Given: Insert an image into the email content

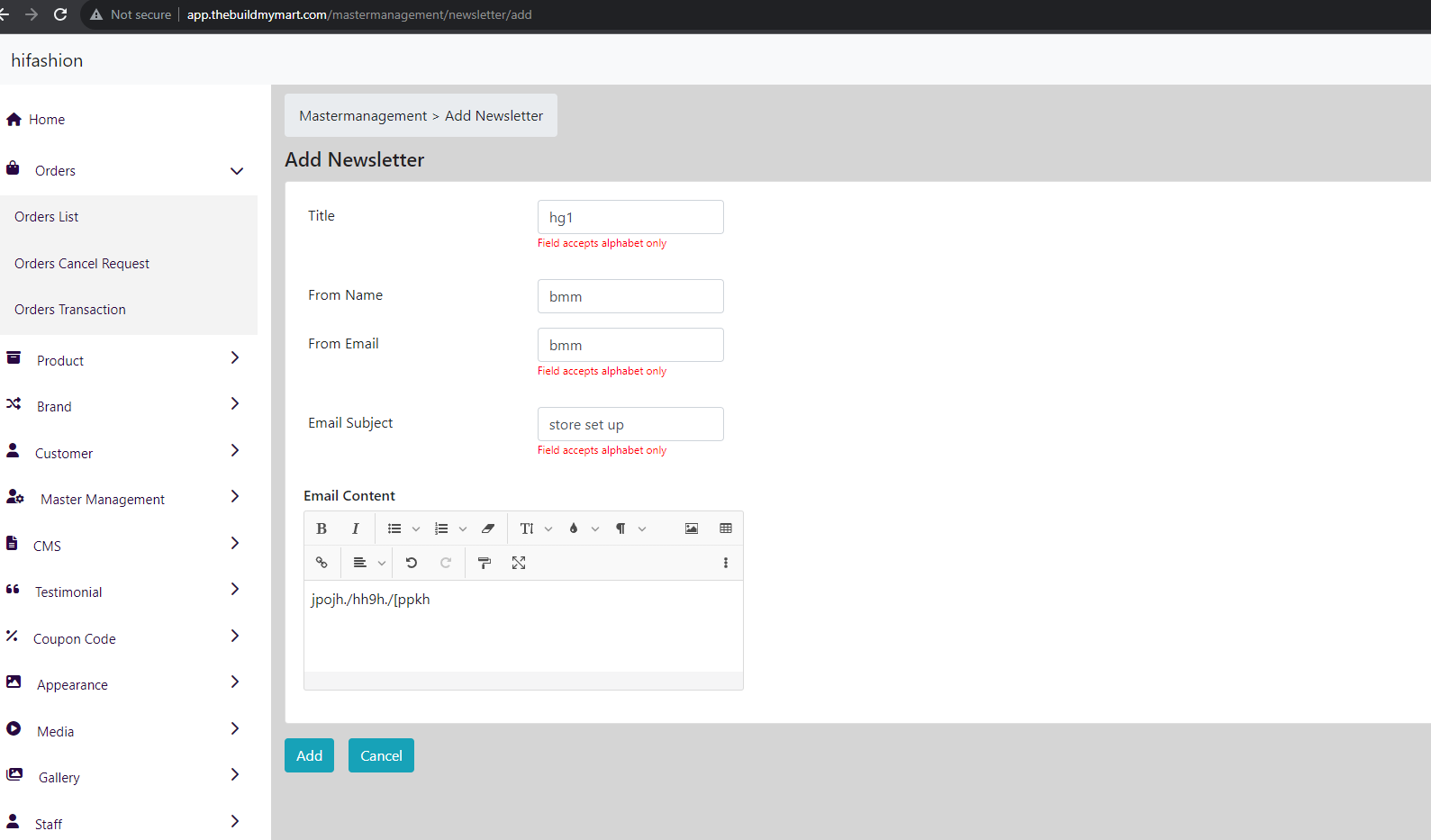Looking at the screenshot, I should (692, 528).
